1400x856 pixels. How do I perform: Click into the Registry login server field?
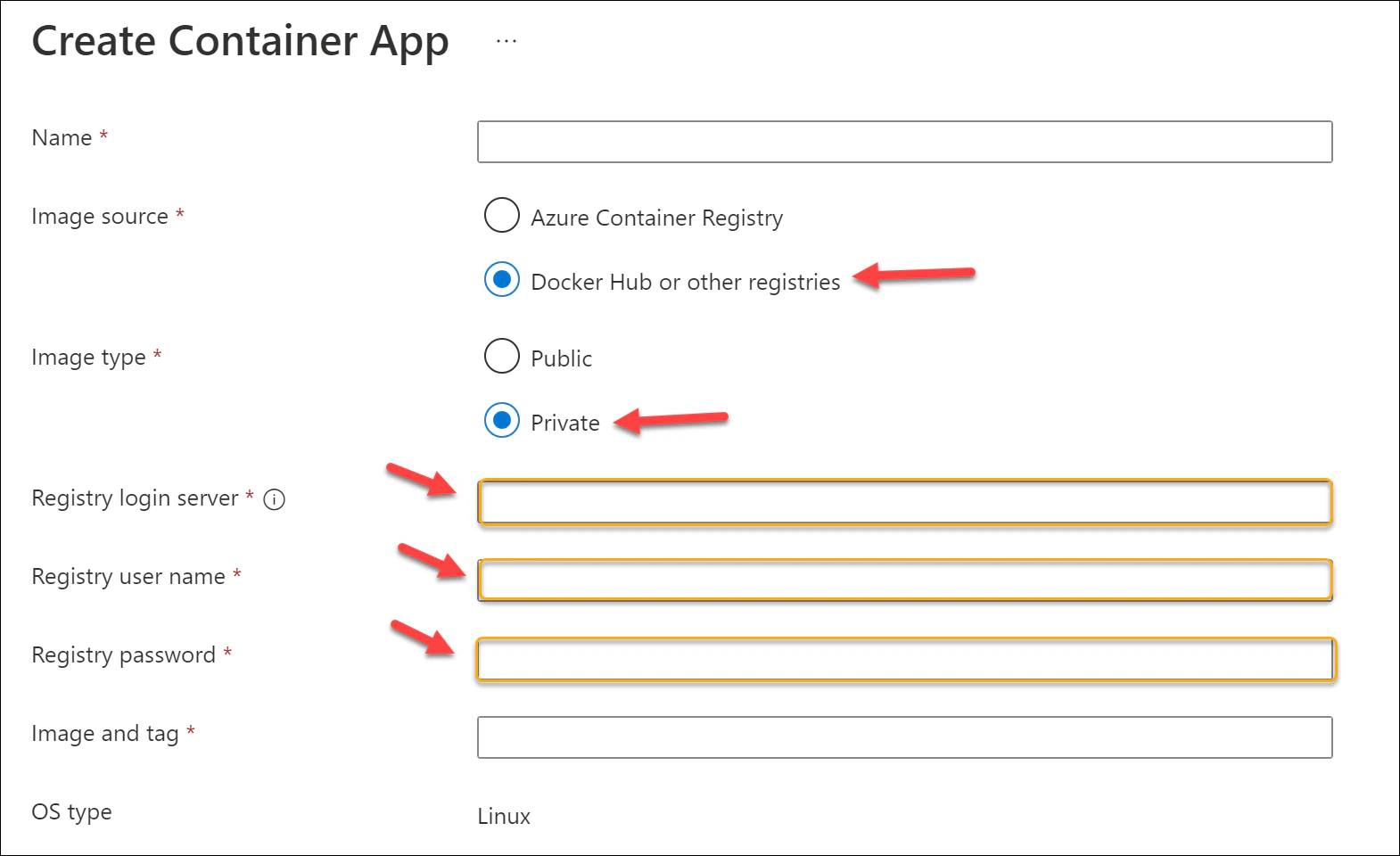[904, 502]
